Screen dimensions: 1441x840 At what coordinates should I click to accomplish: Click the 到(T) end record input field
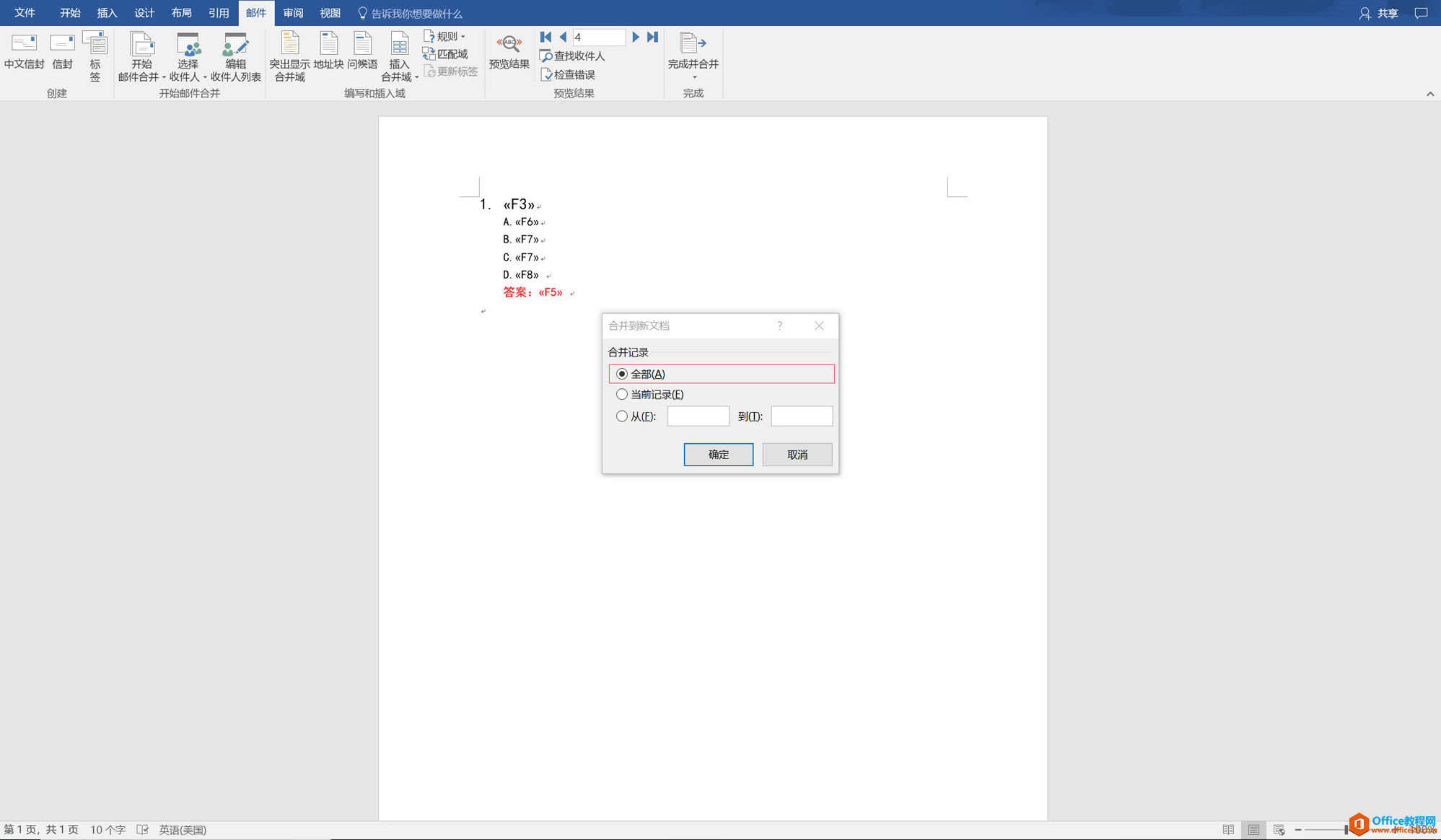coord(801,416)
